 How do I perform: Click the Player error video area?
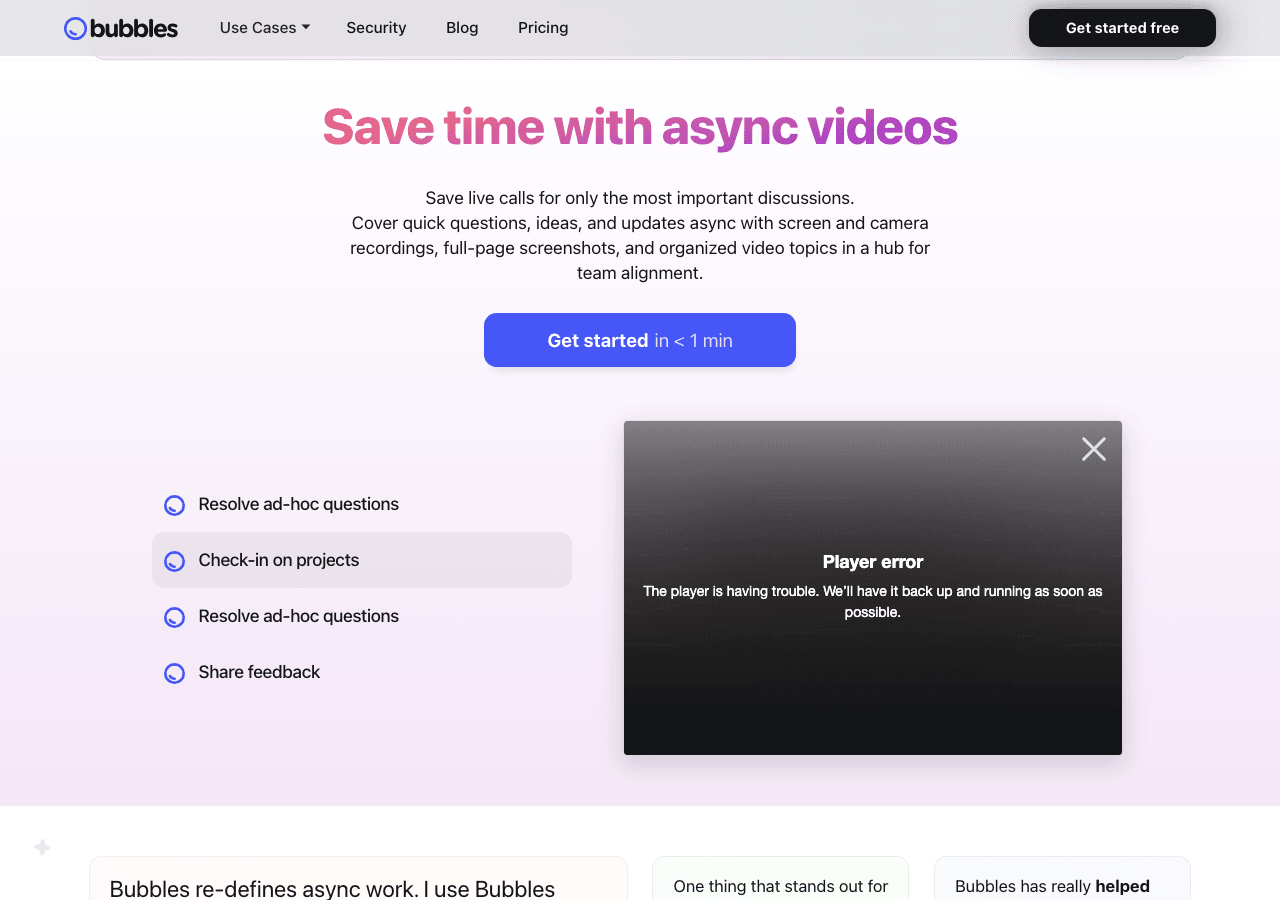point(873,588)
